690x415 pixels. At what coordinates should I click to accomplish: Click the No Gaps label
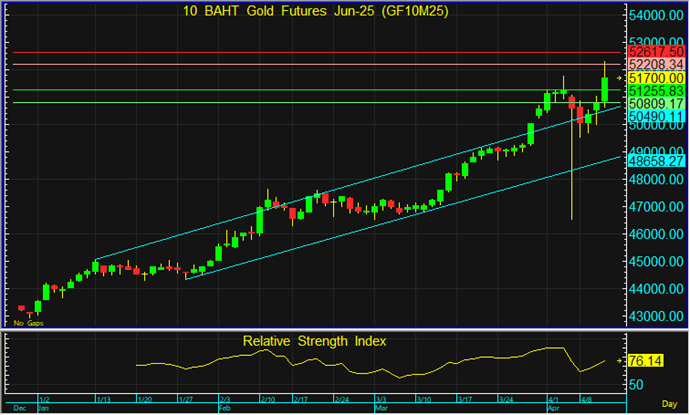(x=27, y=323)
